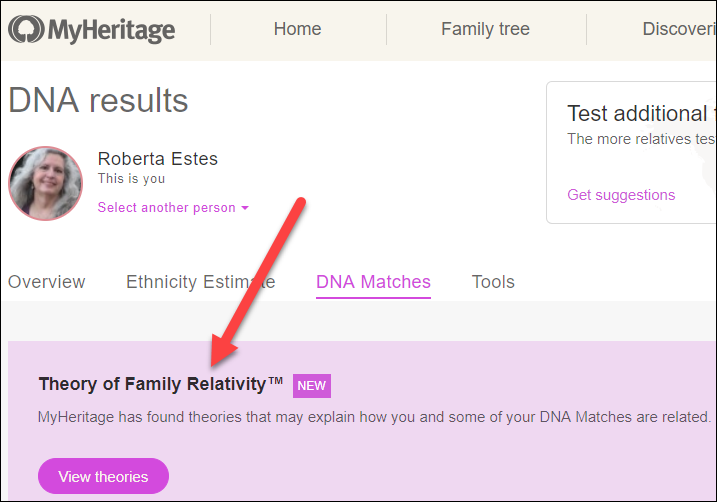The image size is (717, 502).
Task: Click the theories description text in banner
Action: (x=374, y=416)
